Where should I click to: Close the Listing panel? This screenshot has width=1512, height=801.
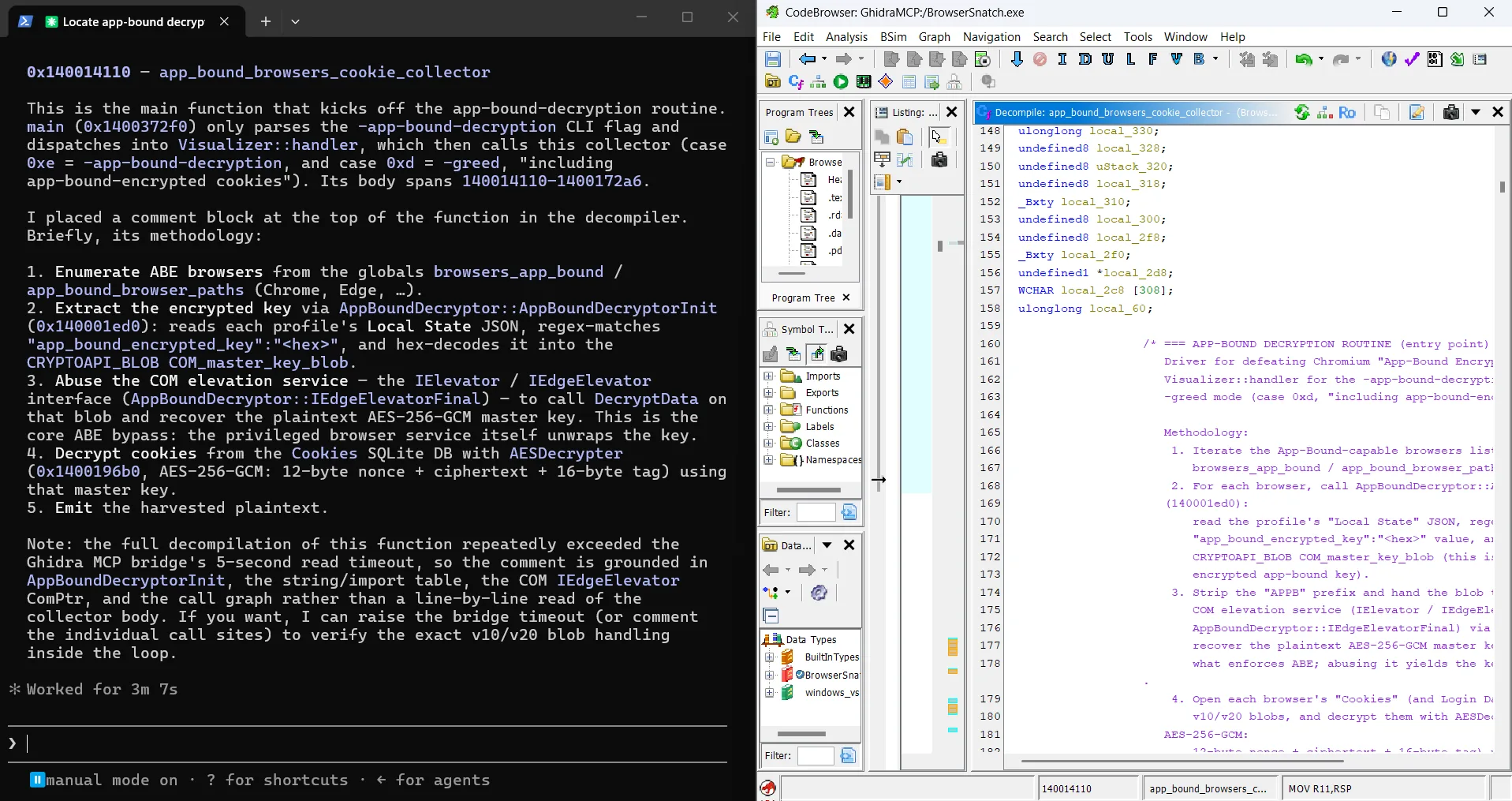point(951,112)
